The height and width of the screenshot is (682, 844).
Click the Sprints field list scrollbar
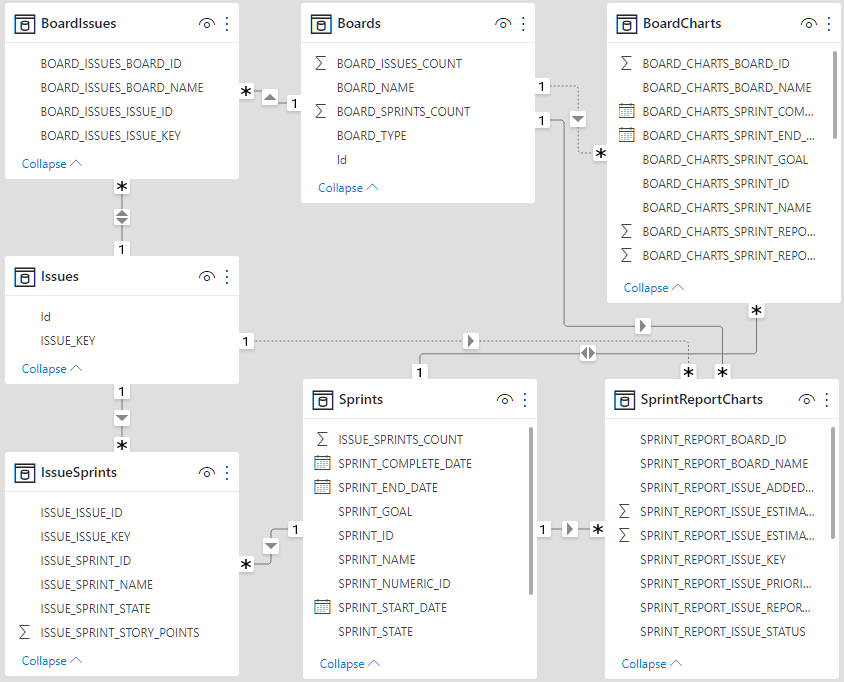click(531, 511)
